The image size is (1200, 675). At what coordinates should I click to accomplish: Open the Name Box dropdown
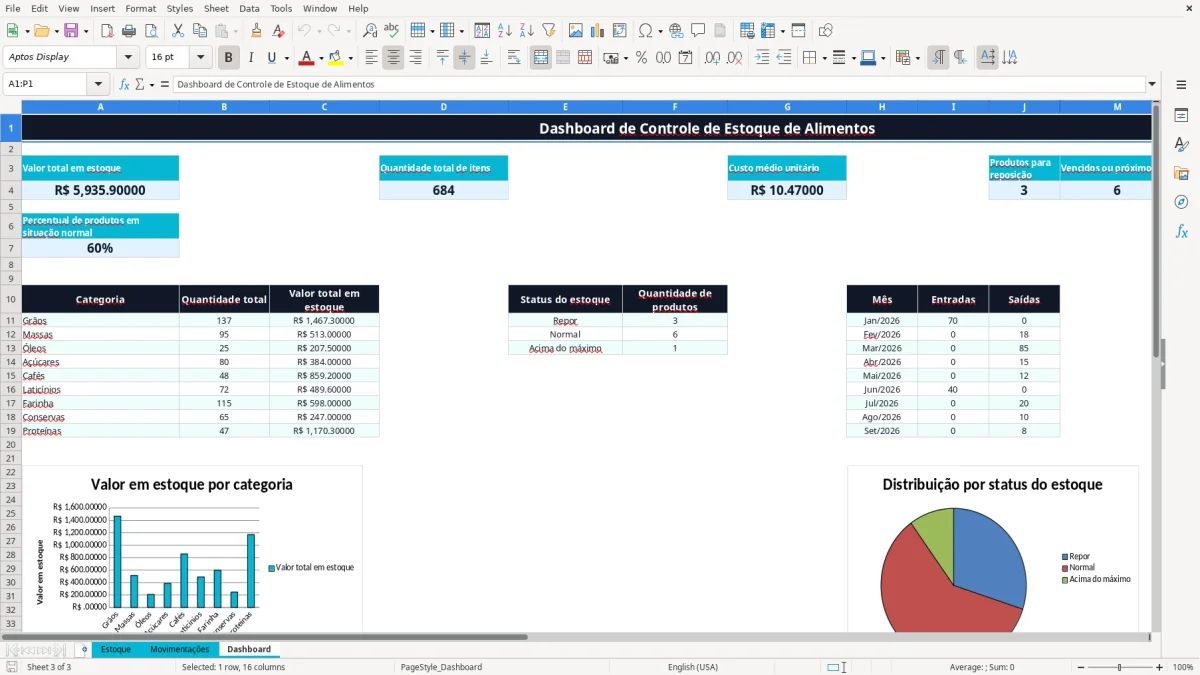(x=98, y=85)
